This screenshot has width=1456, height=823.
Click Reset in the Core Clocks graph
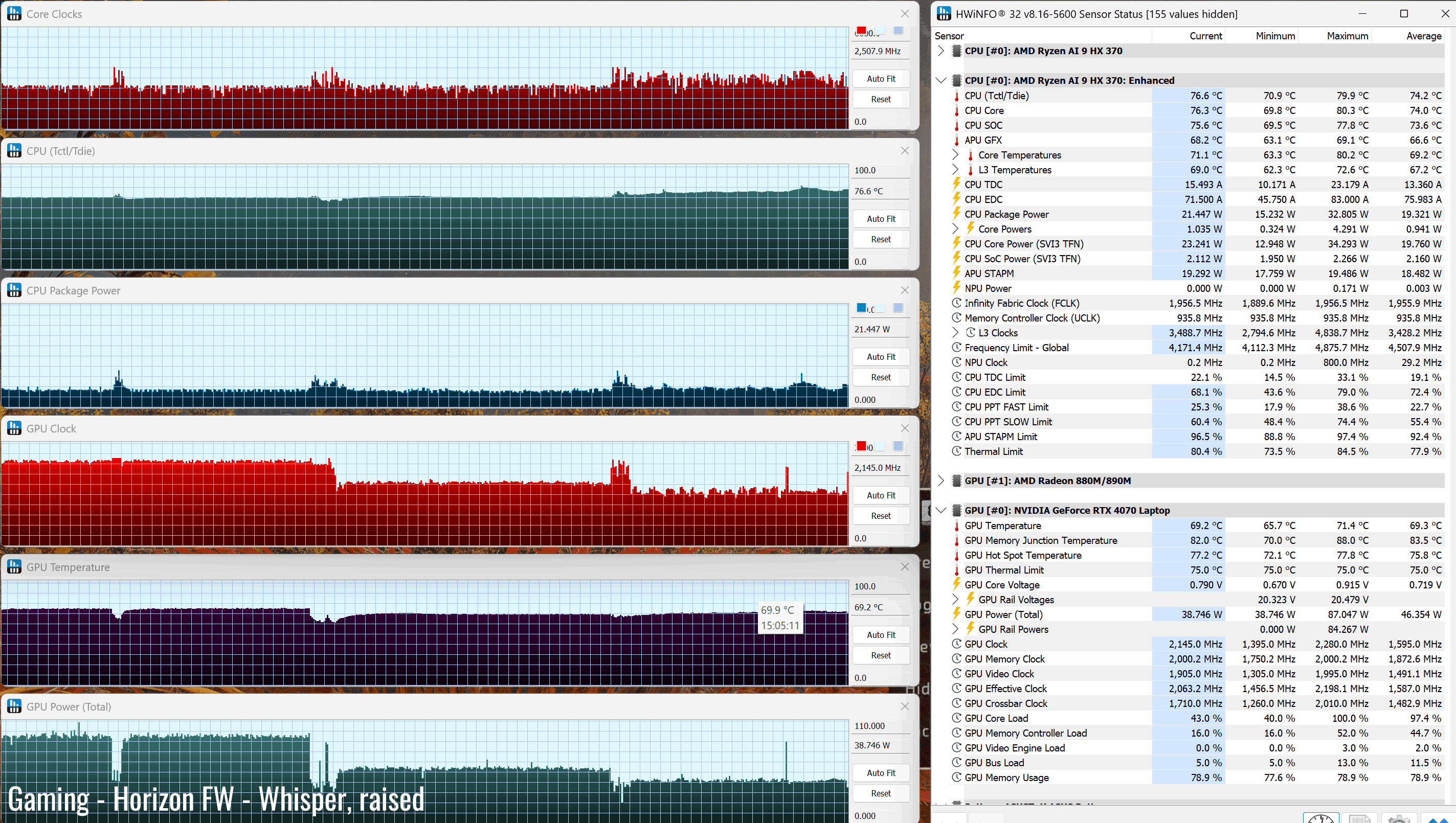[x=881, y=99]
